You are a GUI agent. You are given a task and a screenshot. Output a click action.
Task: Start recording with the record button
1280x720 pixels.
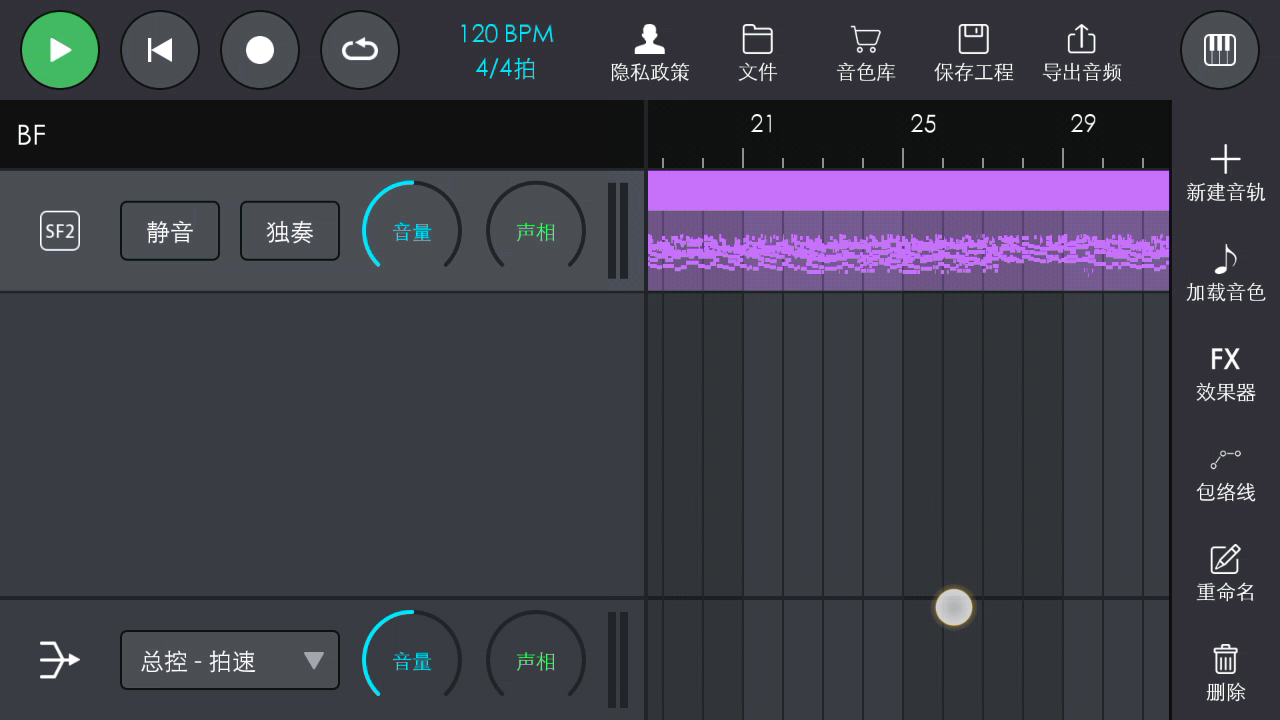260,50
